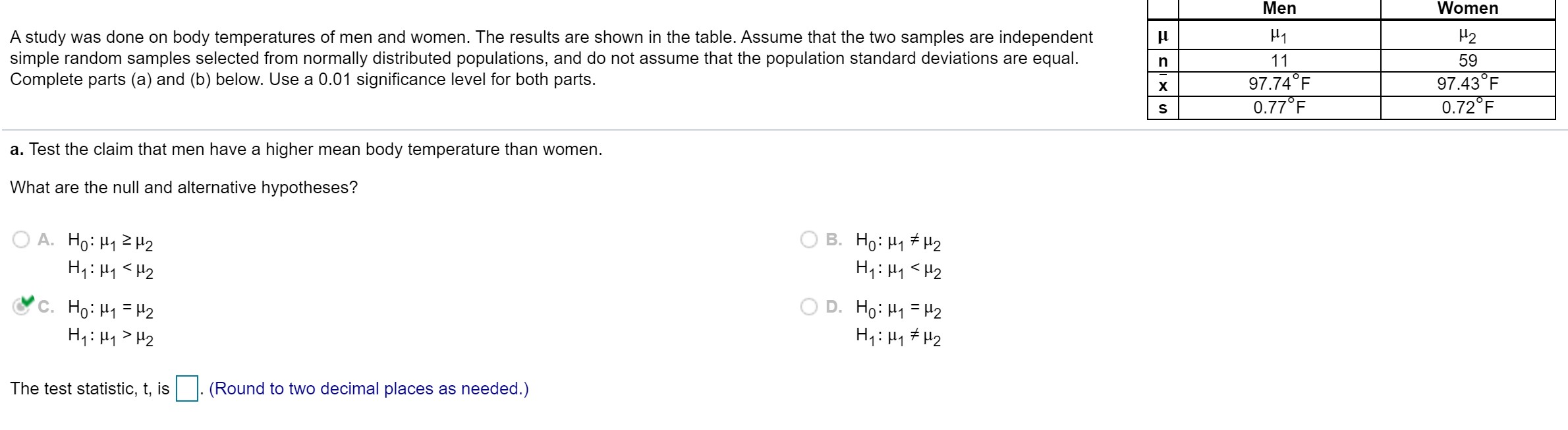The width and height of the screenshot is (1568, 430).
Task: Select the Women sample size cell 59
Action: pos(1467,61)
